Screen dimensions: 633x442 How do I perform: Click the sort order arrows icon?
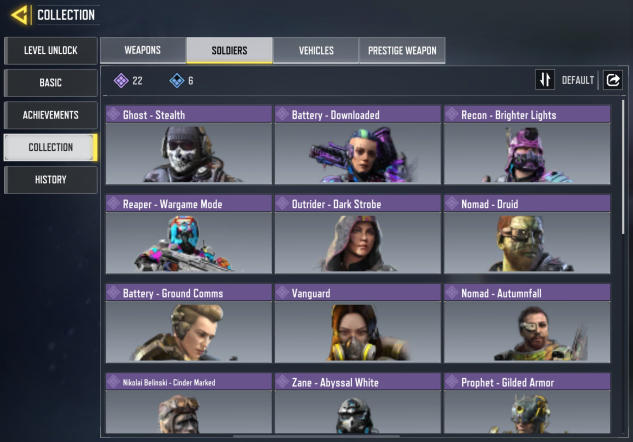(x=545, y=80)
